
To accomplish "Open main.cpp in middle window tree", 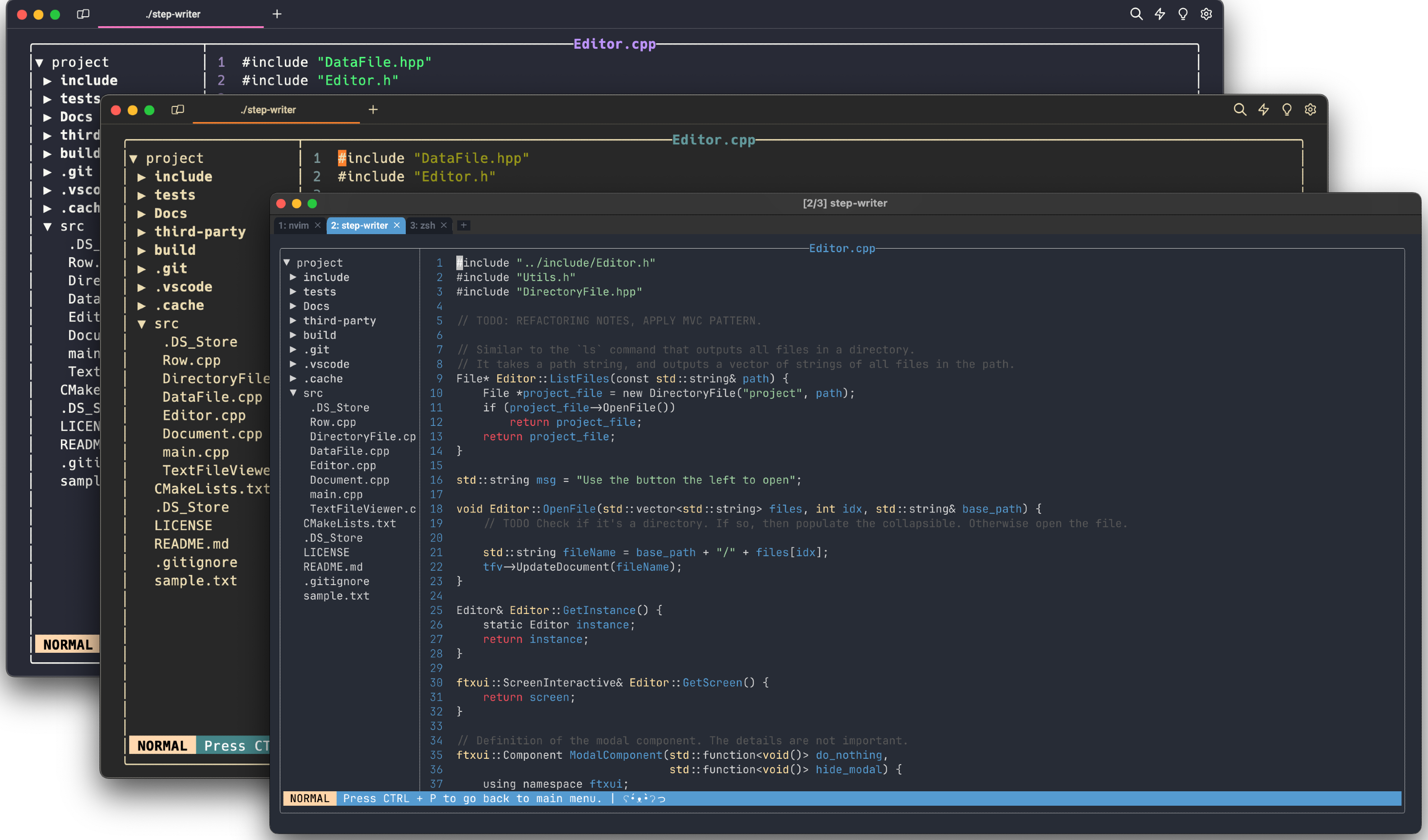I will coord(195,452).
